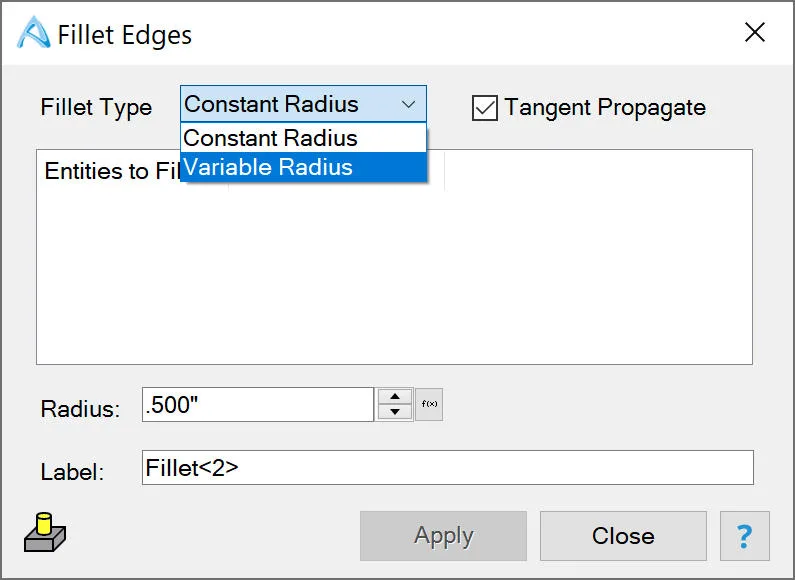Viewport: 795px width, 580px height.
Task: Choose Constant Radius in the dropdown list
Action: 303,138
